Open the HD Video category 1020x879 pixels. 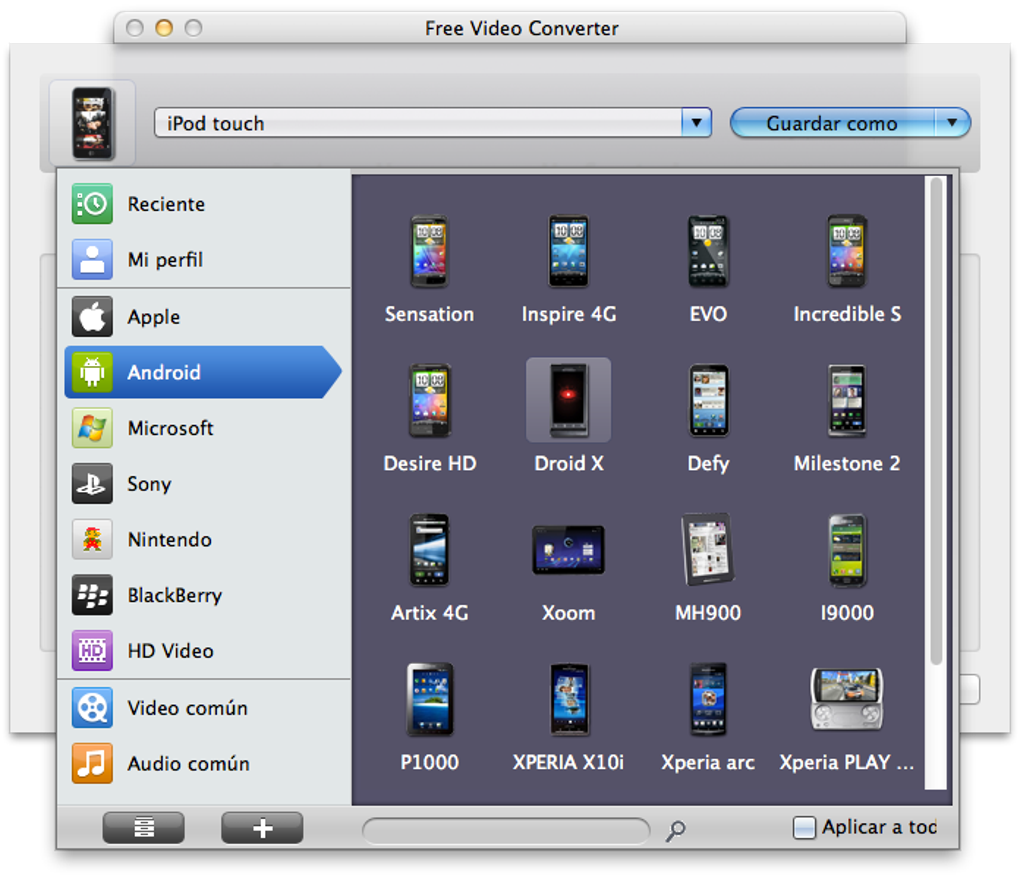coord(204,651)
